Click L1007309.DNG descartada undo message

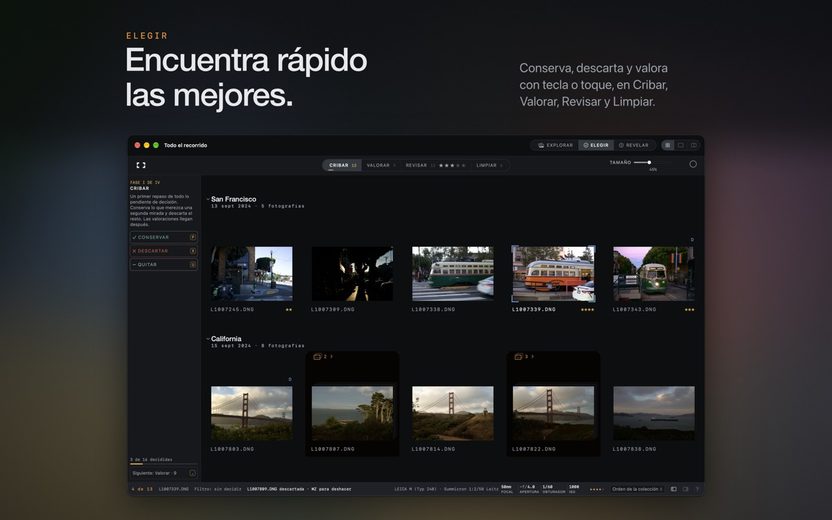click(299, 489)
